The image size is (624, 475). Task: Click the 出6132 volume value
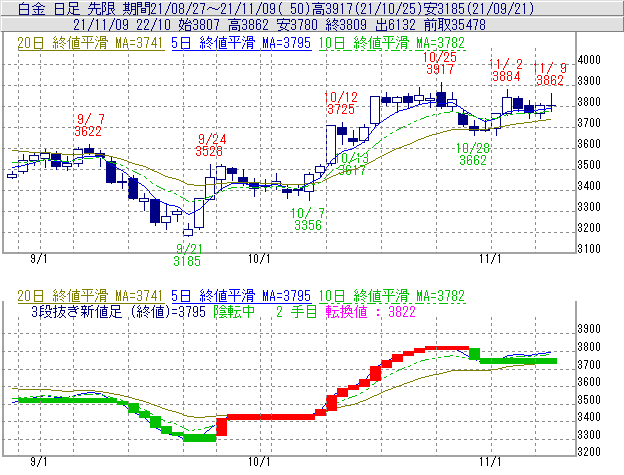point(395,25)
